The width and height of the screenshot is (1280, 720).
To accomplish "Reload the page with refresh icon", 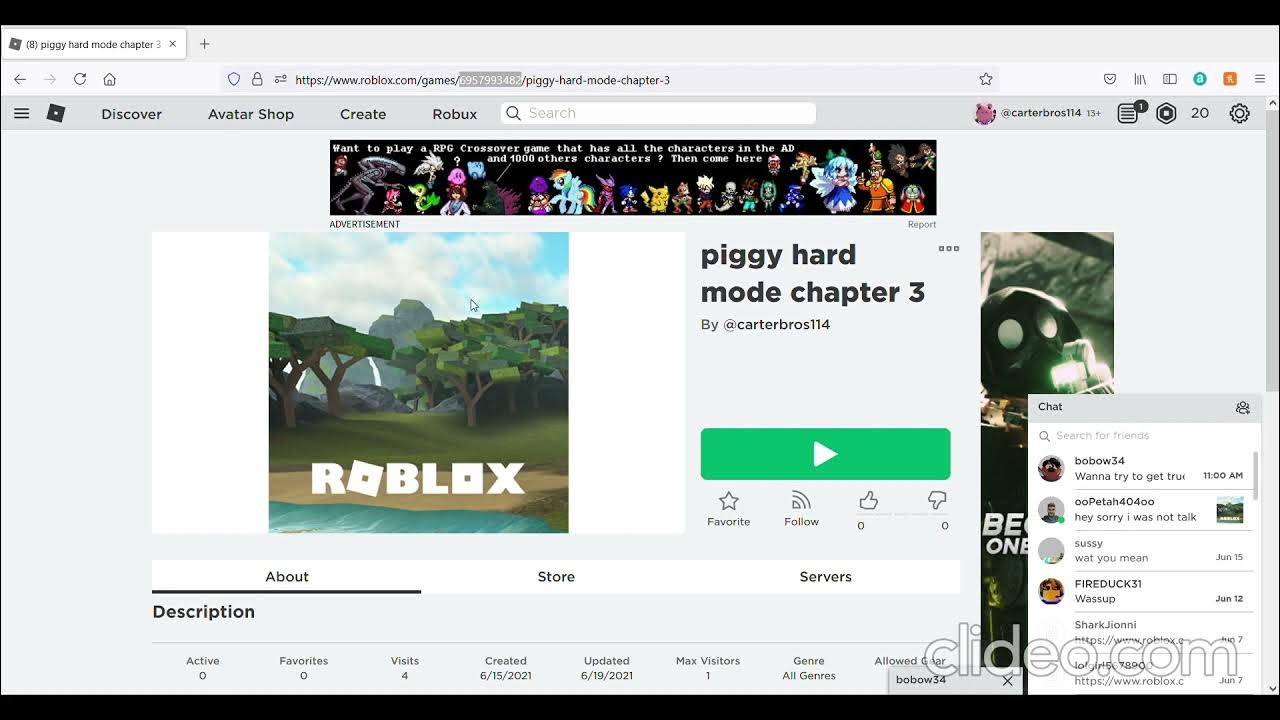I will tap(80, 79).
